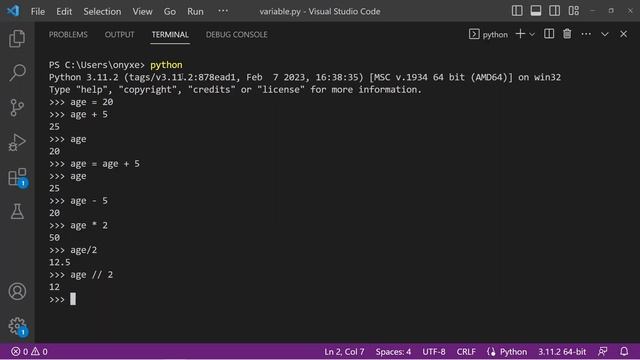Viewport: 640px width, 360px height.
Task: Open the Search view in activity bar
Action: [17, 73]
